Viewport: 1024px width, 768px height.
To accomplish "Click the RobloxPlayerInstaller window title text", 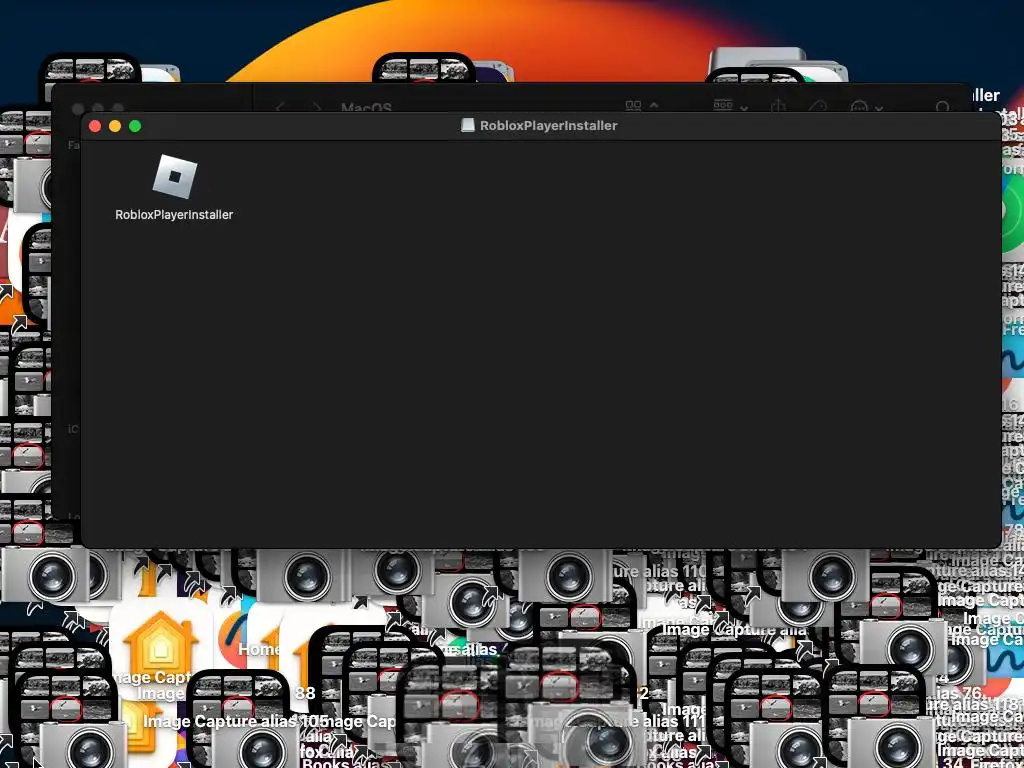I will click(x=549, y=125).
